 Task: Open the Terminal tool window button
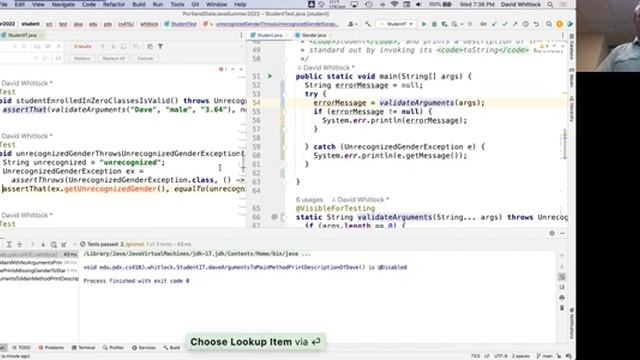click(x=83, y=347)
